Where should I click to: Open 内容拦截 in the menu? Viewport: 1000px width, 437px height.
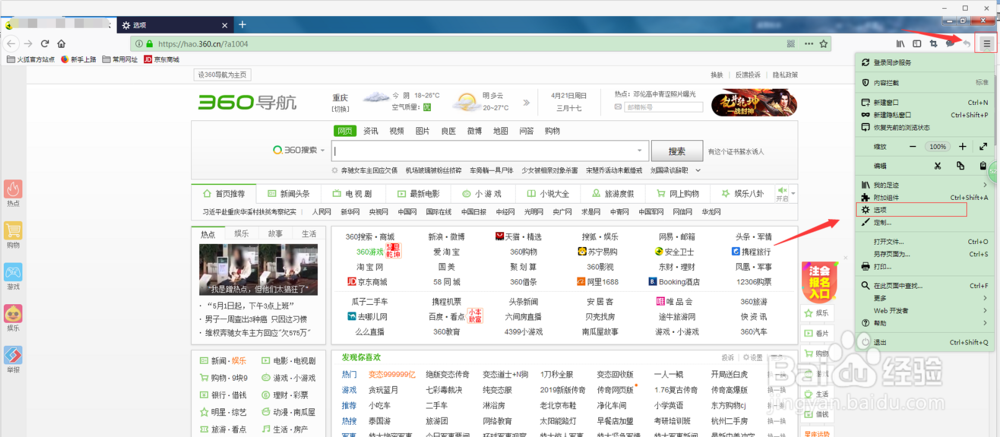point(925,82)
